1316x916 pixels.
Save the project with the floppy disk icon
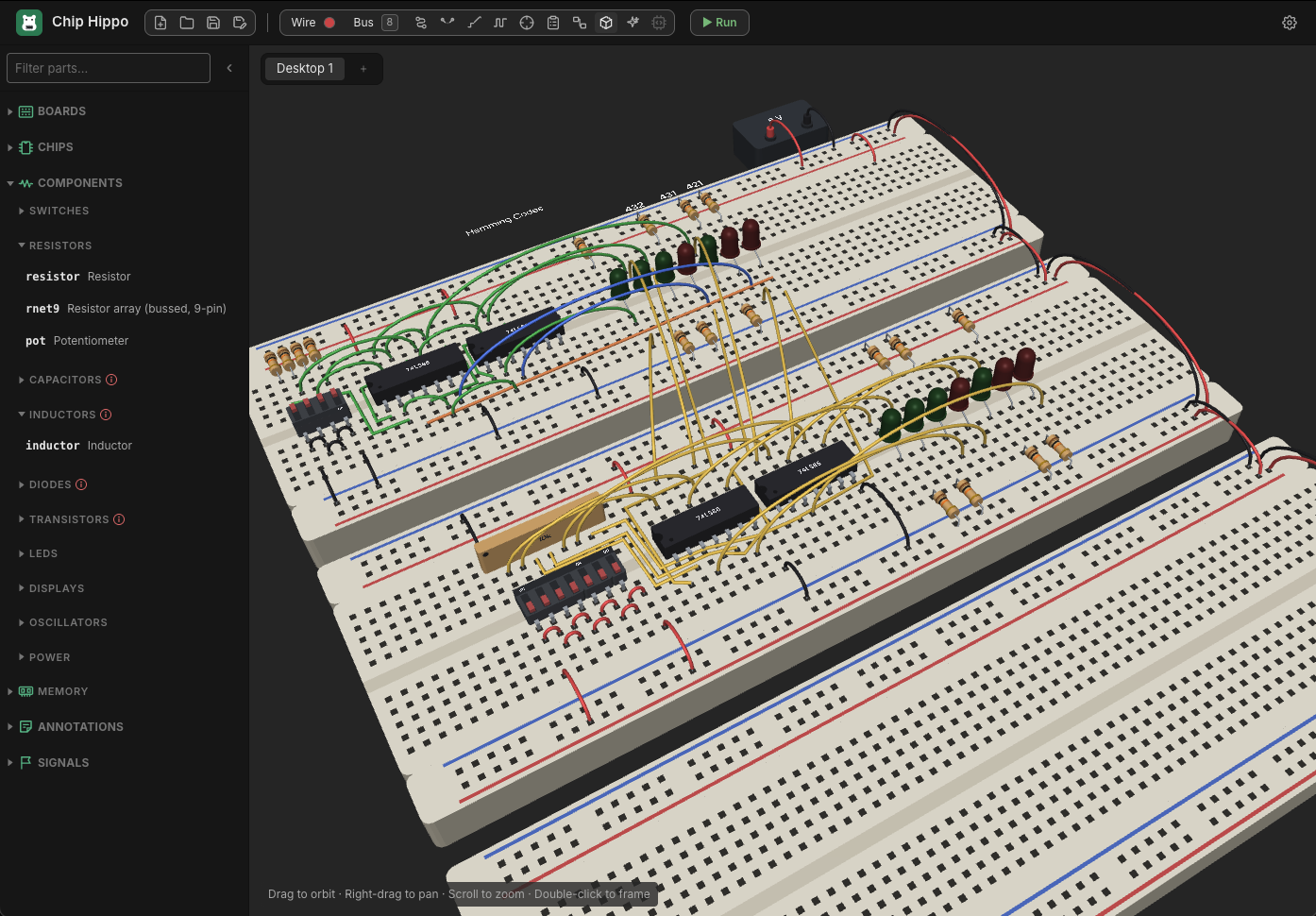click(x=213, y=23)
